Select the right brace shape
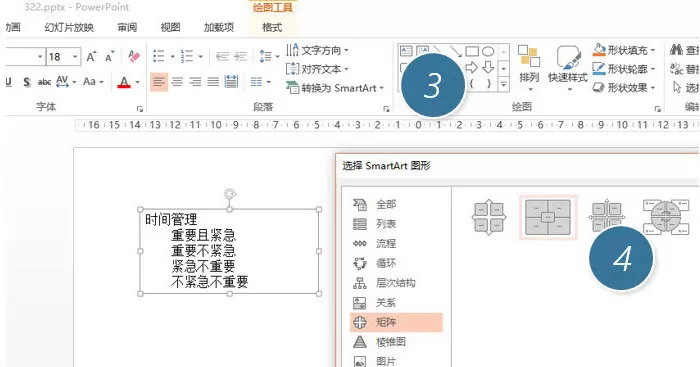This screenshot has width=700, height=367. [488, 83]
